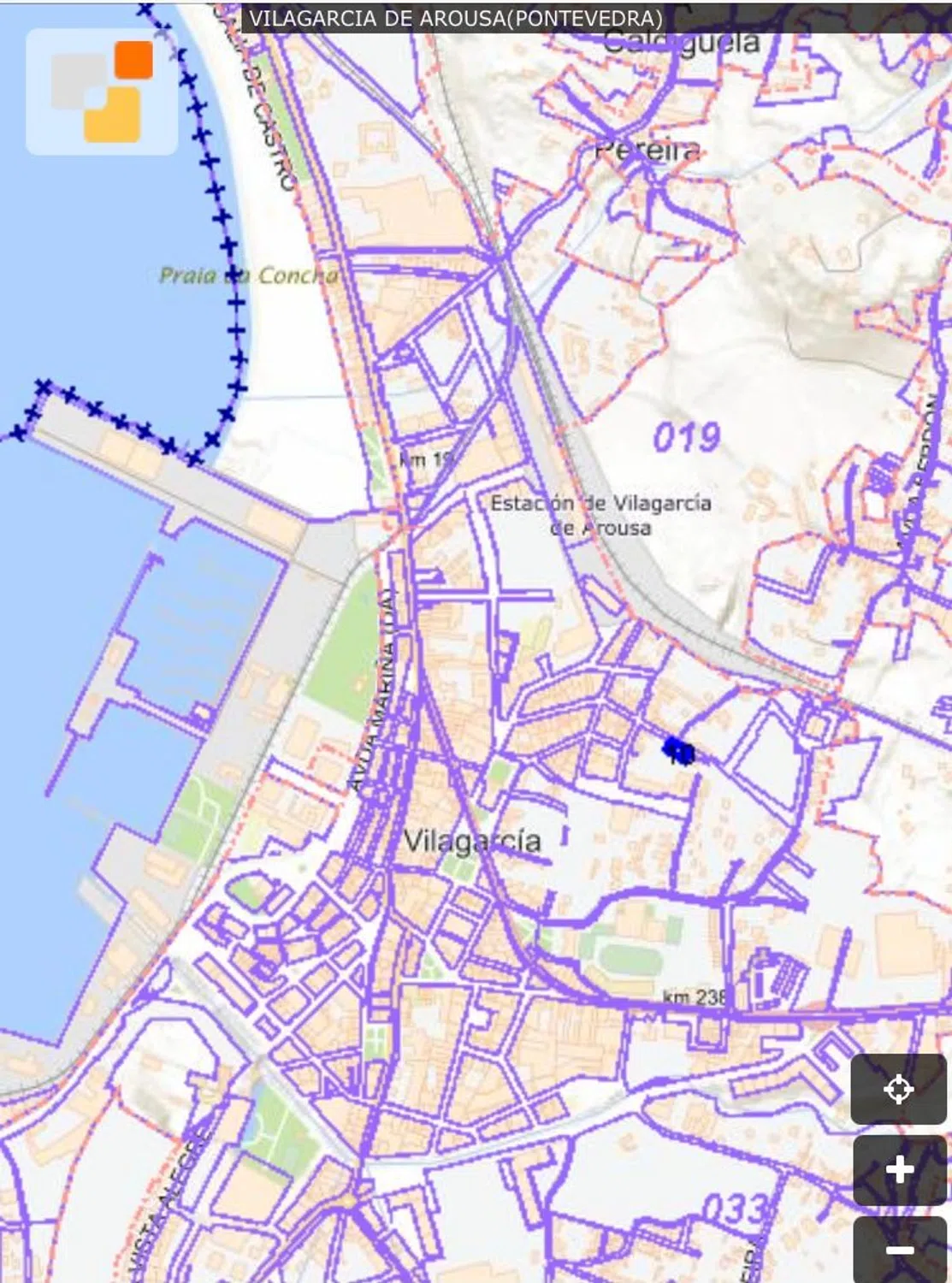The image size is (952, 1283).
Task: Click the km 19 road marker
Action: click(x=426, y=459)
